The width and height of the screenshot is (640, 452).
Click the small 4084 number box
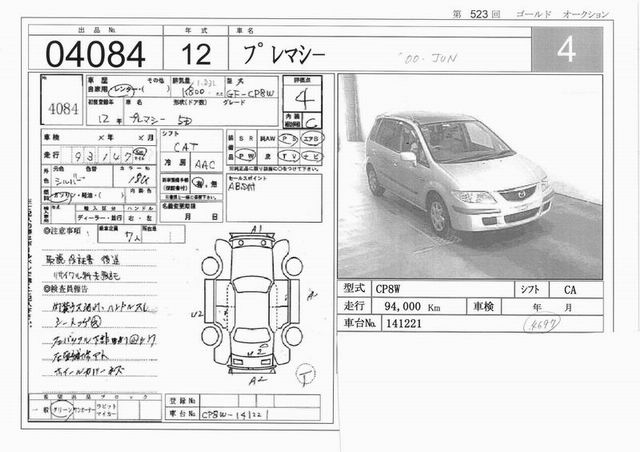[62, 100]
